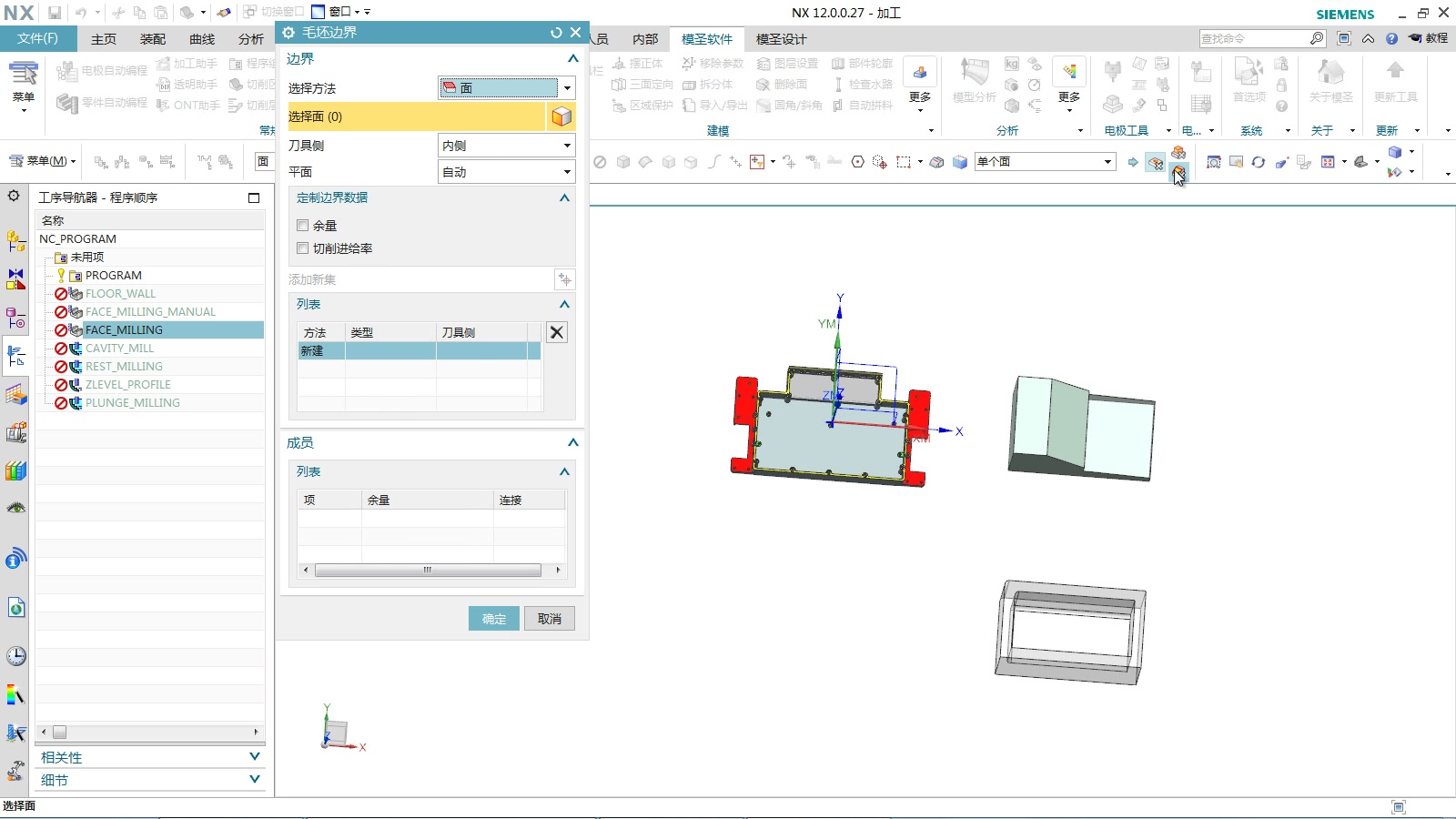Open resource bar settings gear
The image size is (1456, 819).
point(14,196)
